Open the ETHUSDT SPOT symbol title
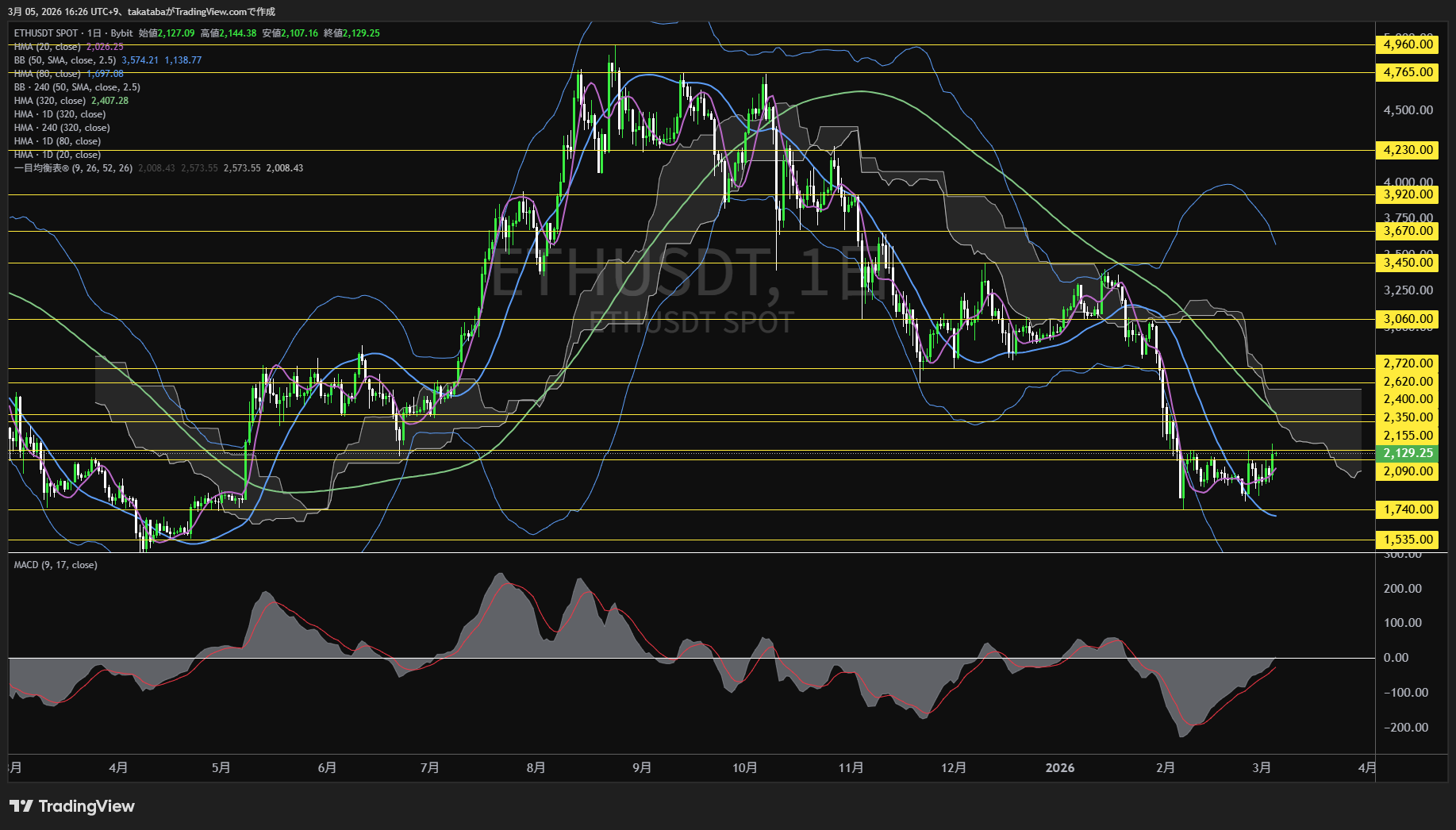Screen dimensions: 1456x830 (x=46, y=33)
